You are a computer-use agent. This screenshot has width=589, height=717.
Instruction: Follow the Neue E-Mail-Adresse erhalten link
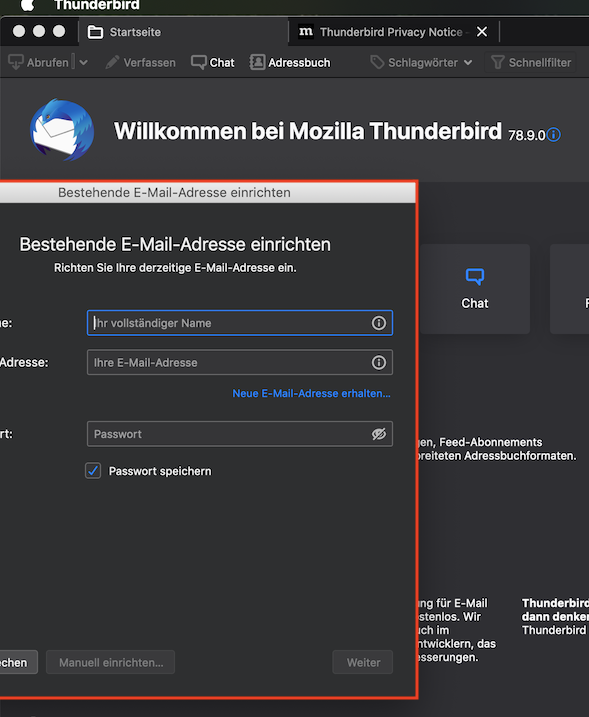[x=311, y=393]
